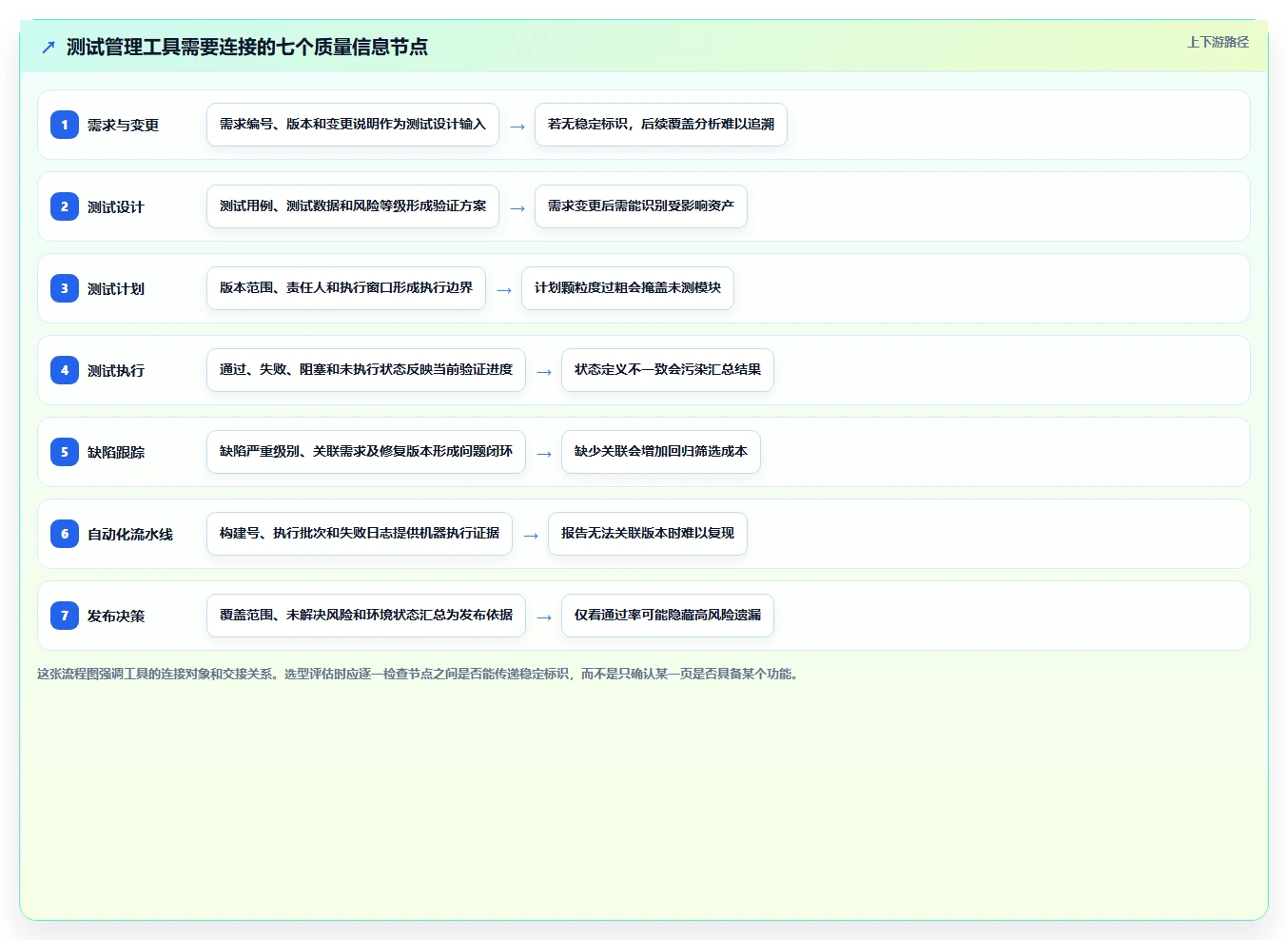The width and height of the screenshot is (1288, 940).
Task: Click the box 缺陷严重级别、关联需求及修复版本形成问题闭环
Action: [x=366, y=452]
